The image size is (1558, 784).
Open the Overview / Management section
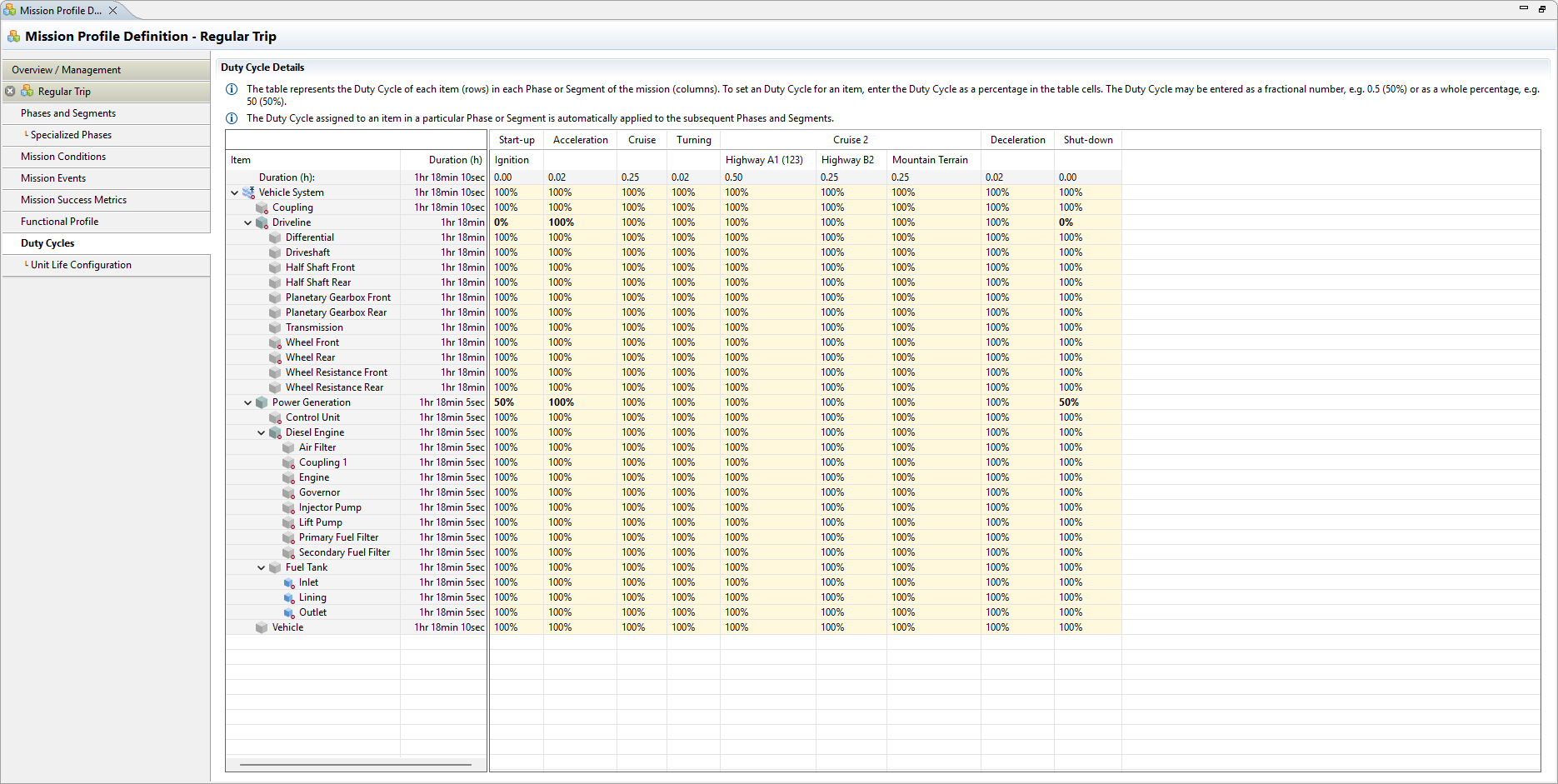[106, 70]
